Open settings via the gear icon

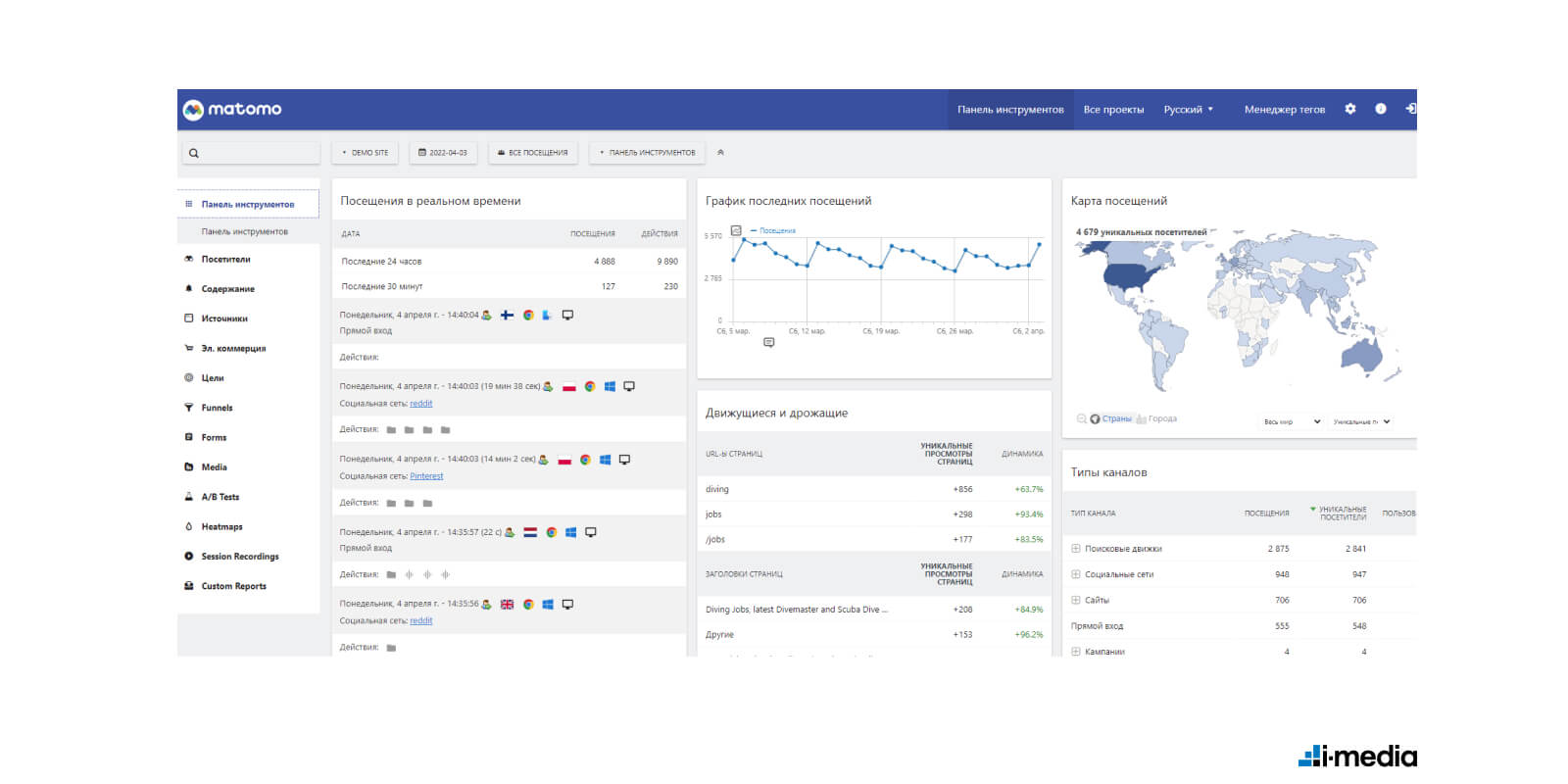point(1350,109)
